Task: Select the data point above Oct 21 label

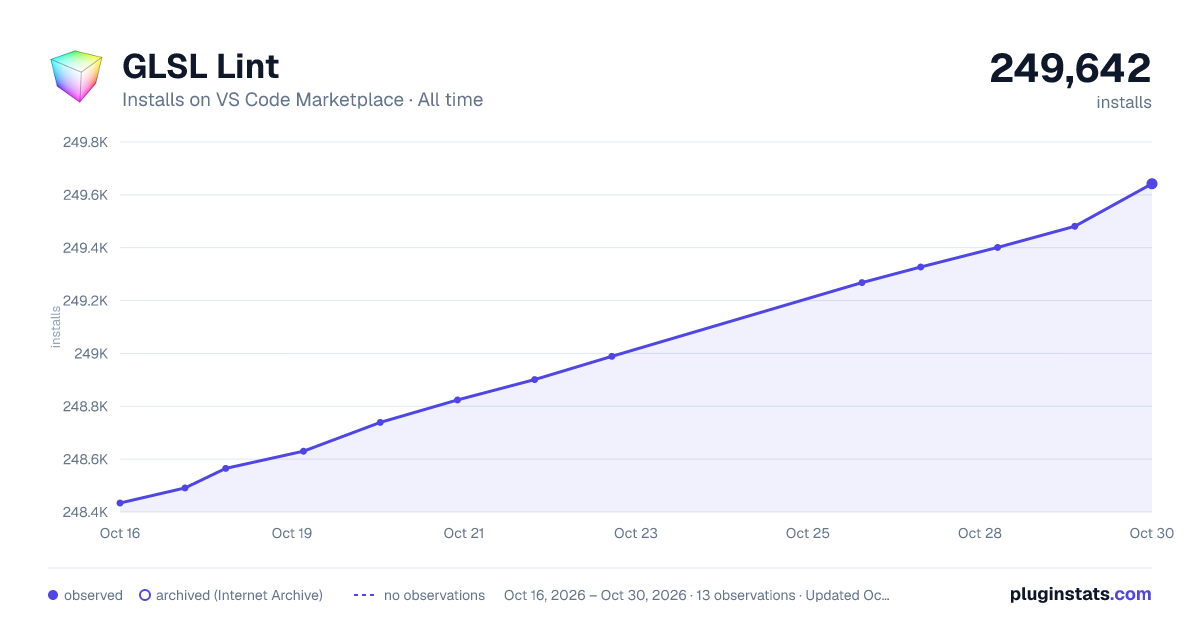Action: 457,400
